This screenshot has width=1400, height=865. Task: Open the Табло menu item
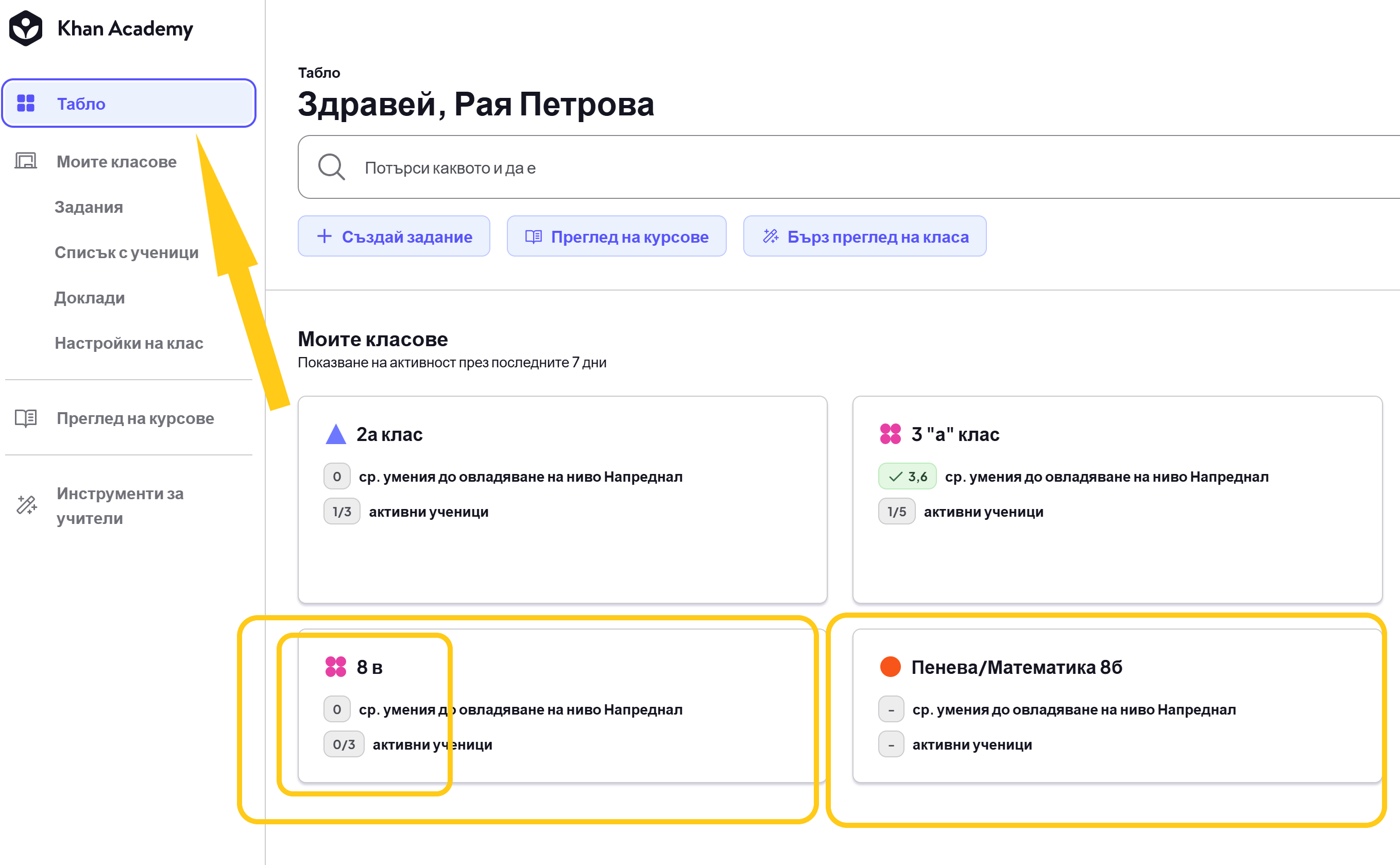[129, 103]
